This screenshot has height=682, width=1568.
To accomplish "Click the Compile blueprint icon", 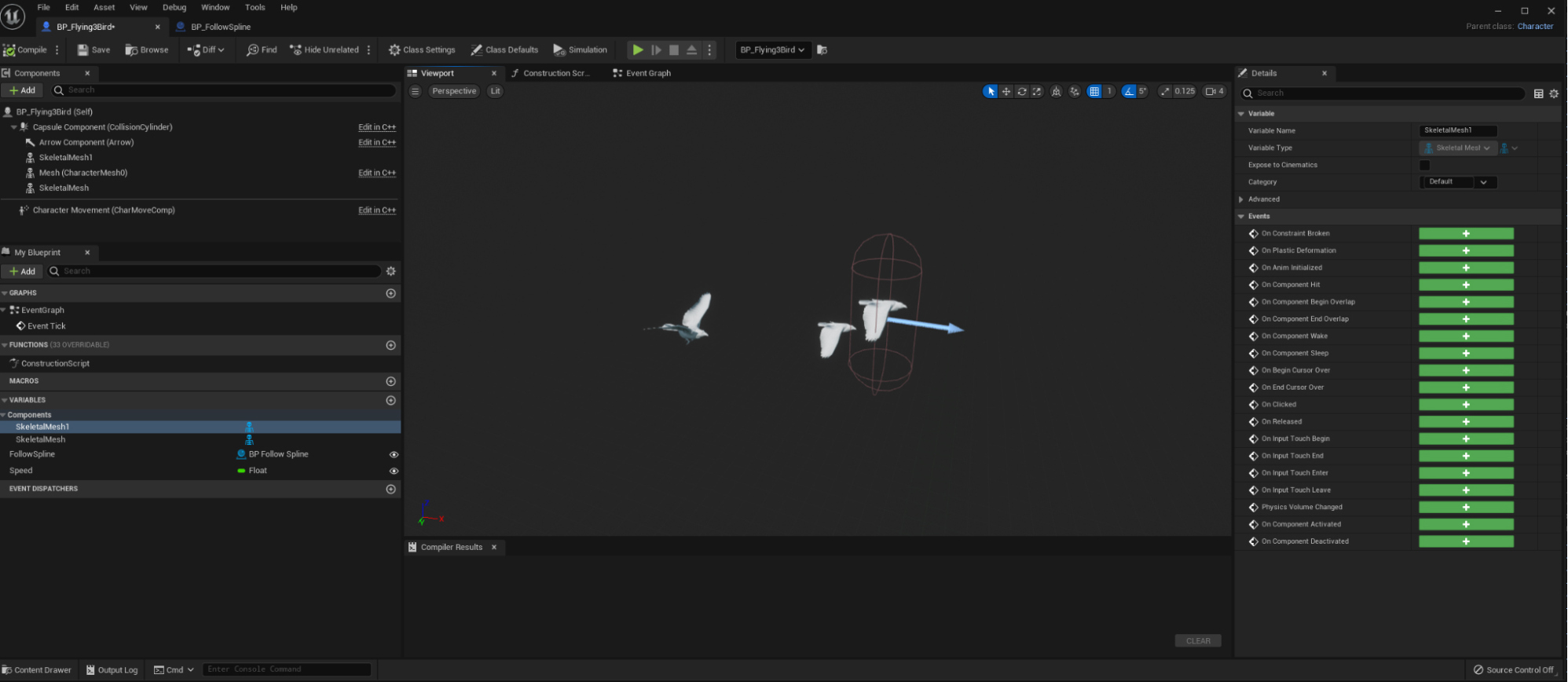I will [x=10, y=49].
